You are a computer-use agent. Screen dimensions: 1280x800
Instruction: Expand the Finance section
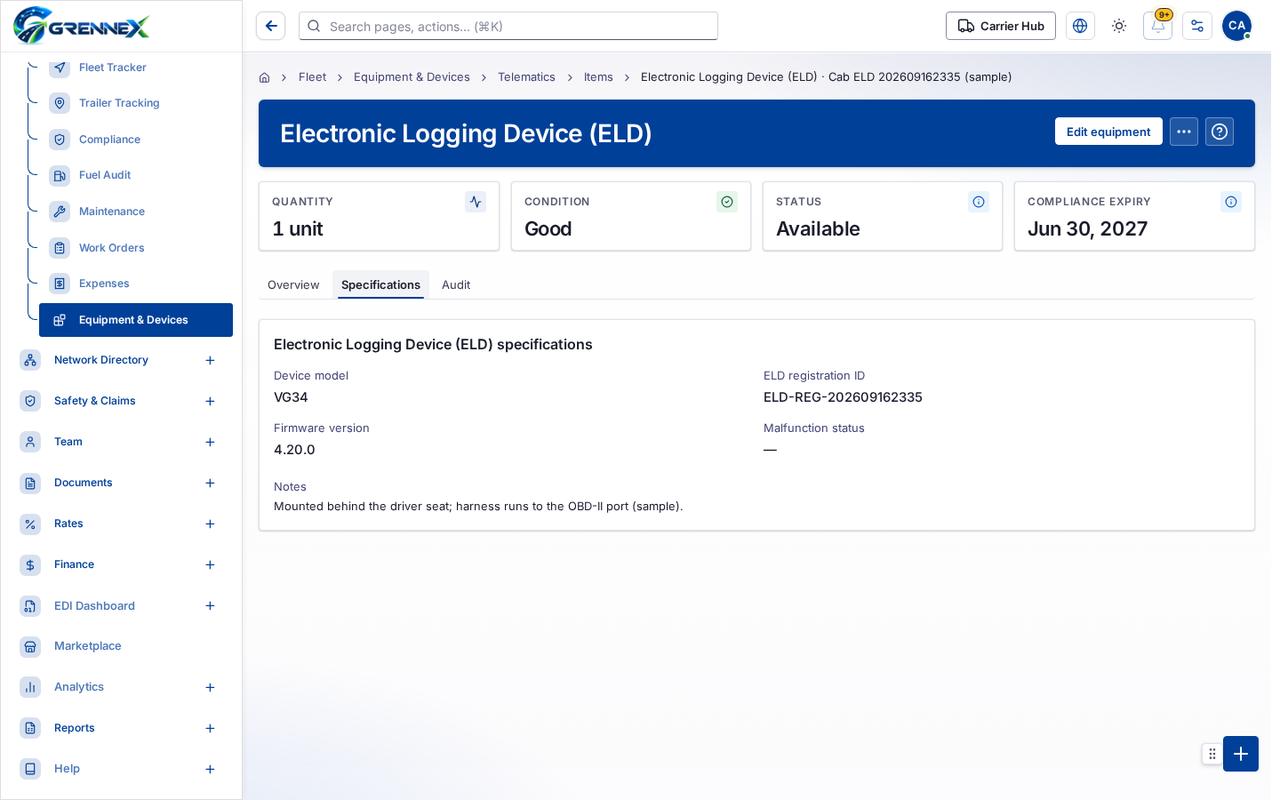coord(210,565)
